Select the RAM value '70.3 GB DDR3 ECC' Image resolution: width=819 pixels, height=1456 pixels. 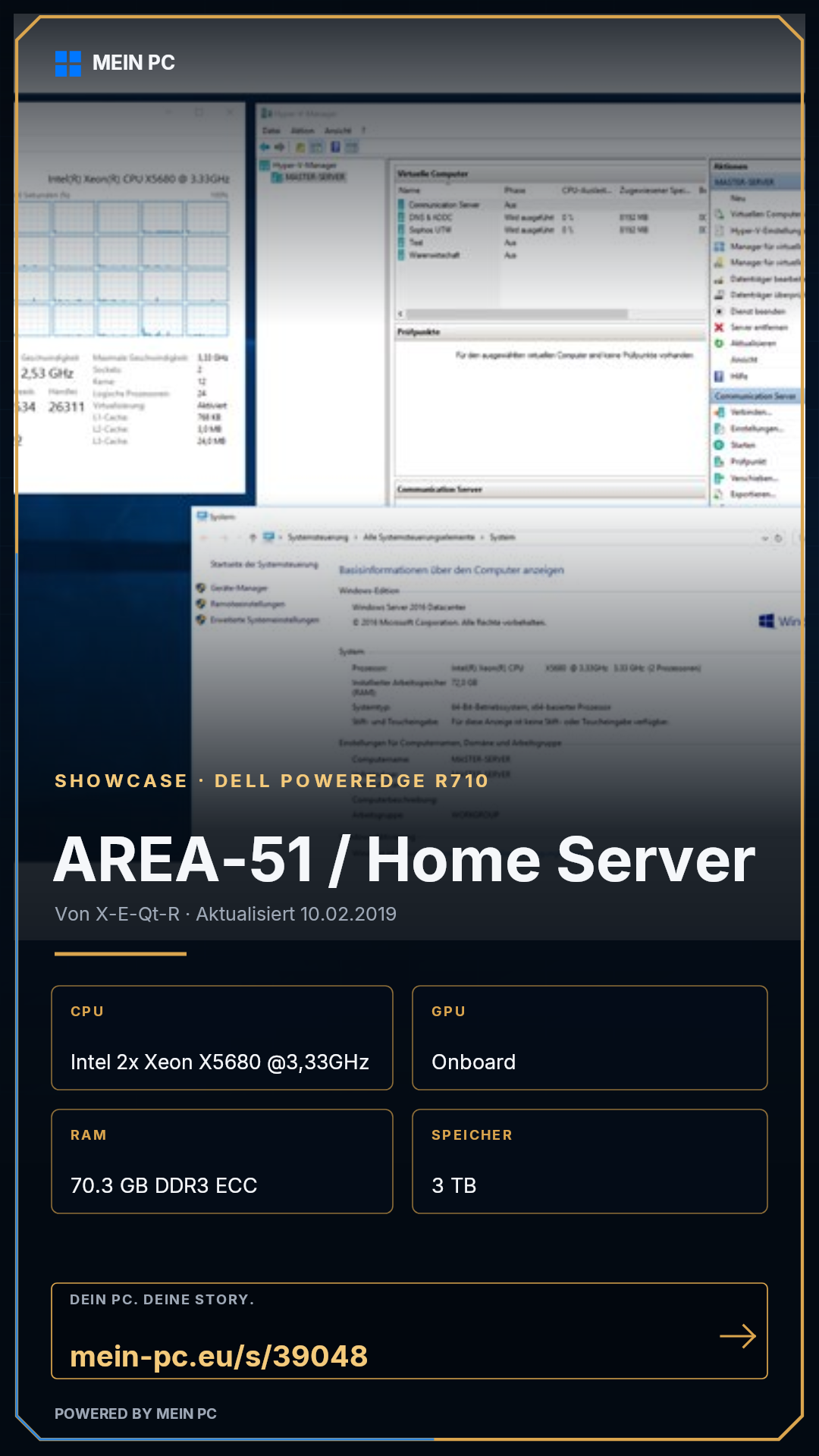164,1185
